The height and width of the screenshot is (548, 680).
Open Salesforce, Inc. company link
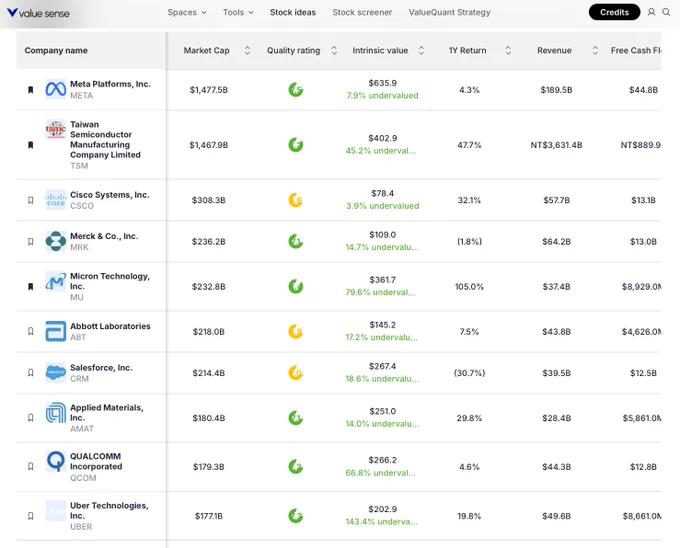coord(101,368)
